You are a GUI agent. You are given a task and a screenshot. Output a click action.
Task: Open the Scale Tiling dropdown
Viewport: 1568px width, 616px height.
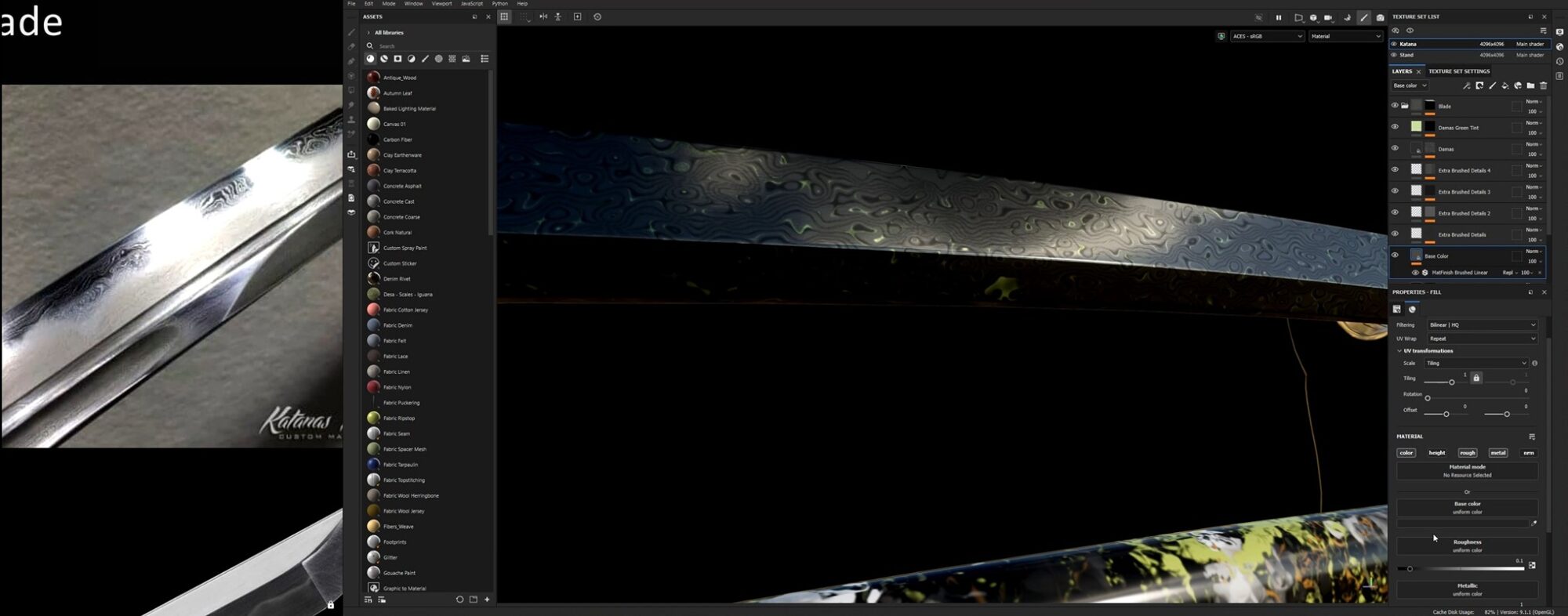(1476, 363)
